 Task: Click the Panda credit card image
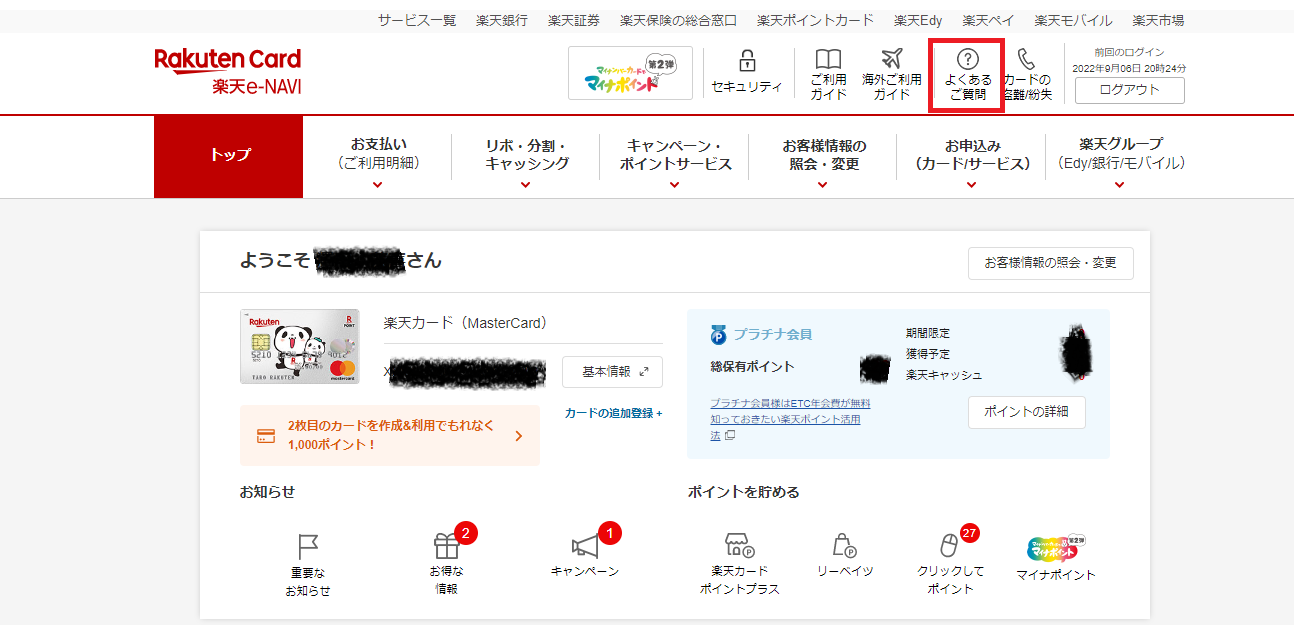pyautogui.click(x=298, y=346)
